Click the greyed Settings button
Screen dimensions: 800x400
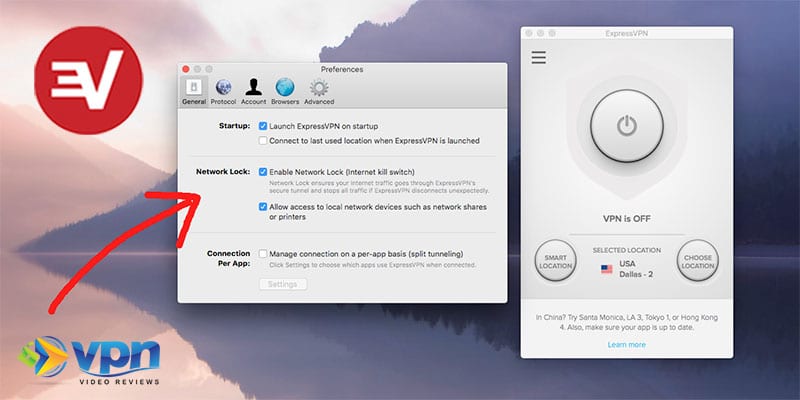tap(283, 284)
